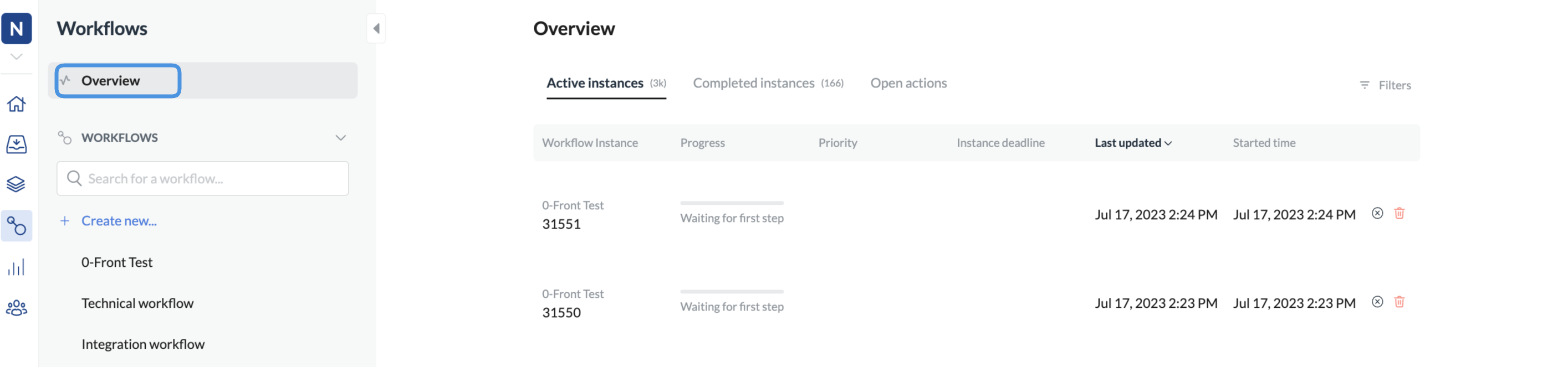Click the Home icon in sidebar
Viewport: 1568px width, 367px height.
click(x=17, y=104)
